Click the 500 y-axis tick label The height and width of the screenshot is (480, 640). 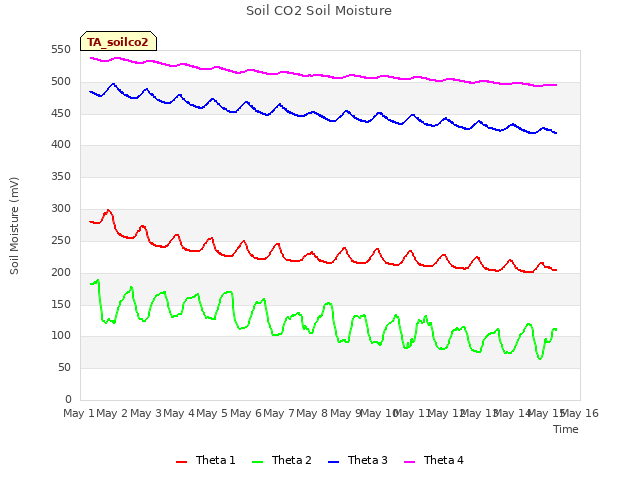tap(61, 82)
